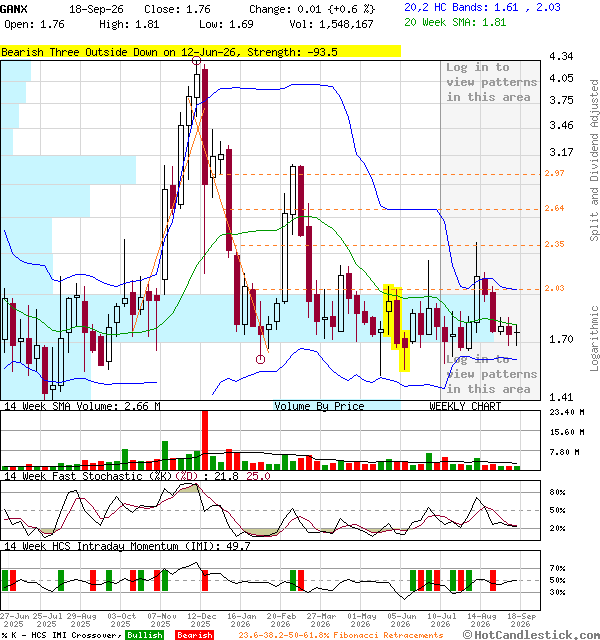Click the Volume By Price label
Viewport: 600px width, 640px height.
click(x=319, y=406)
